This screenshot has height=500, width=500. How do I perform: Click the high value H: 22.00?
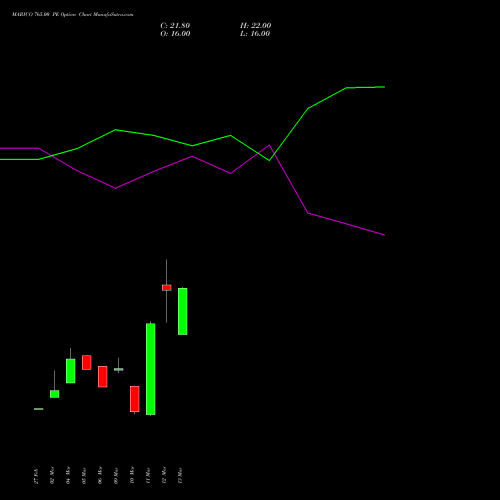[255, 26]
